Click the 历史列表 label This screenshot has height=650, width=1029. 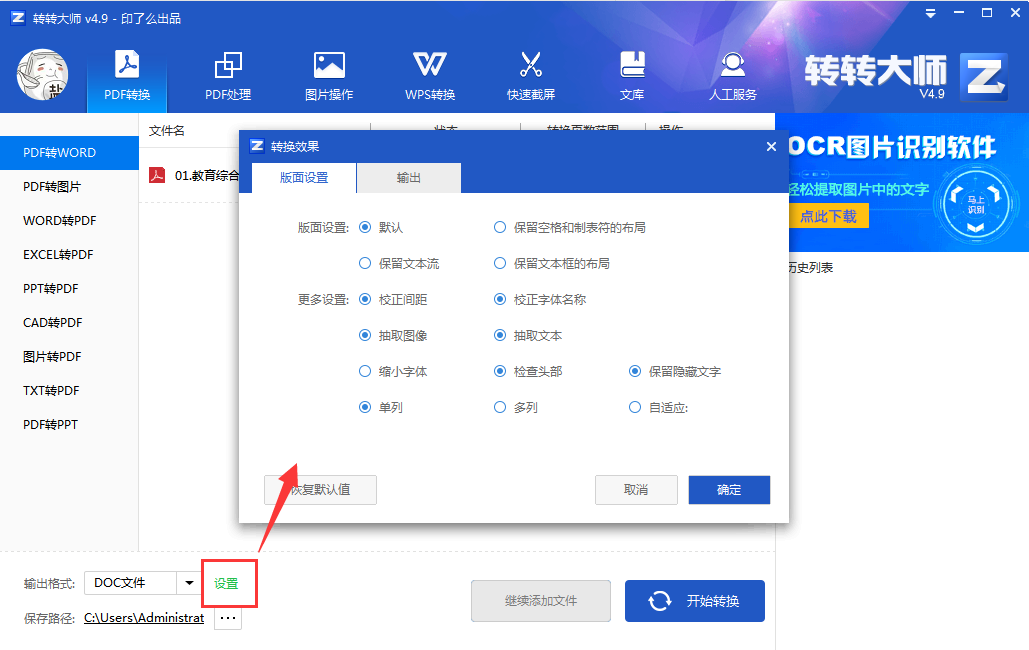tap(811, 267)
